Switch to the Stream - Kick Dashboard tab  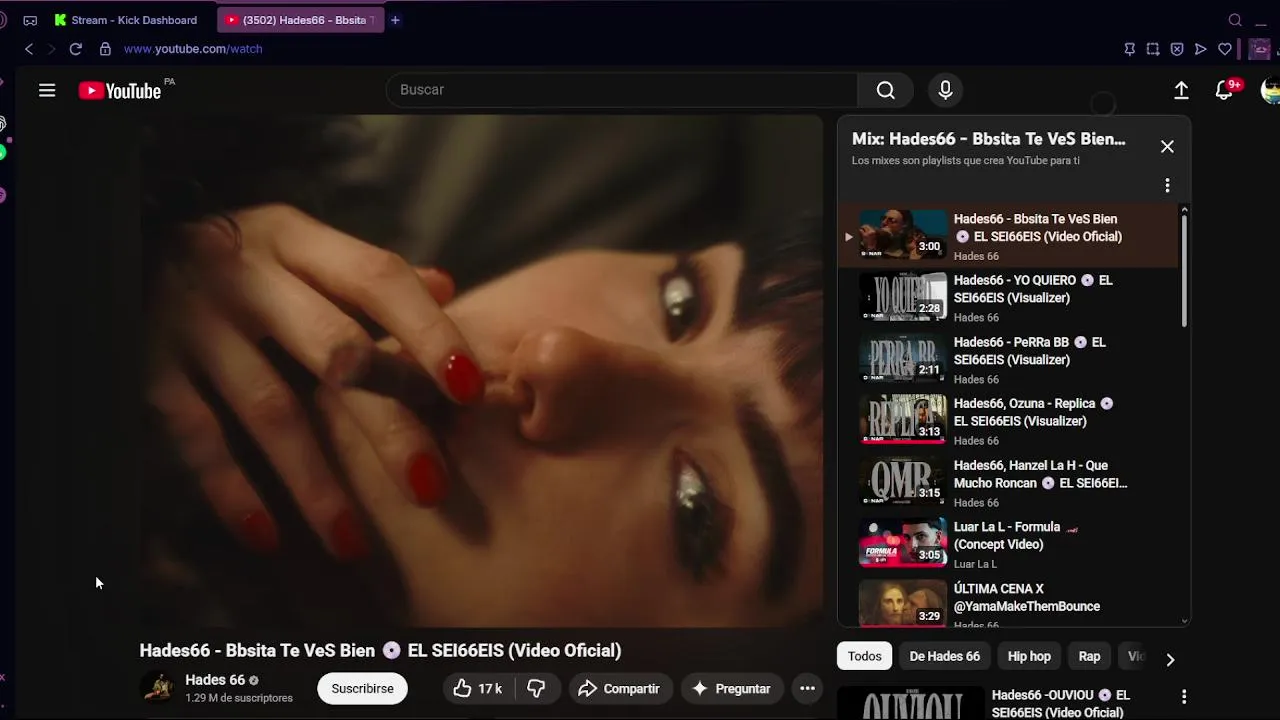tap(126, 20)
